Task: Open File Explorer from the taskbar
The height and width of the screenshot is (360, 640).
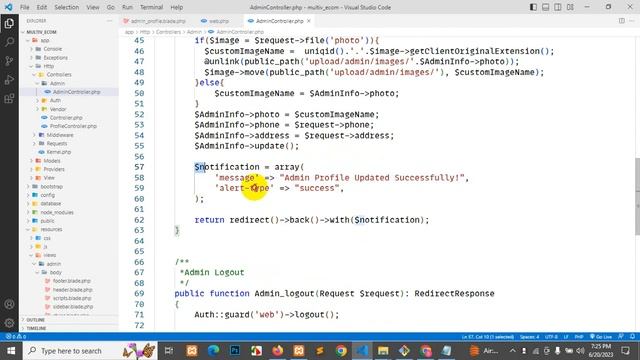Action: point(383,351)
